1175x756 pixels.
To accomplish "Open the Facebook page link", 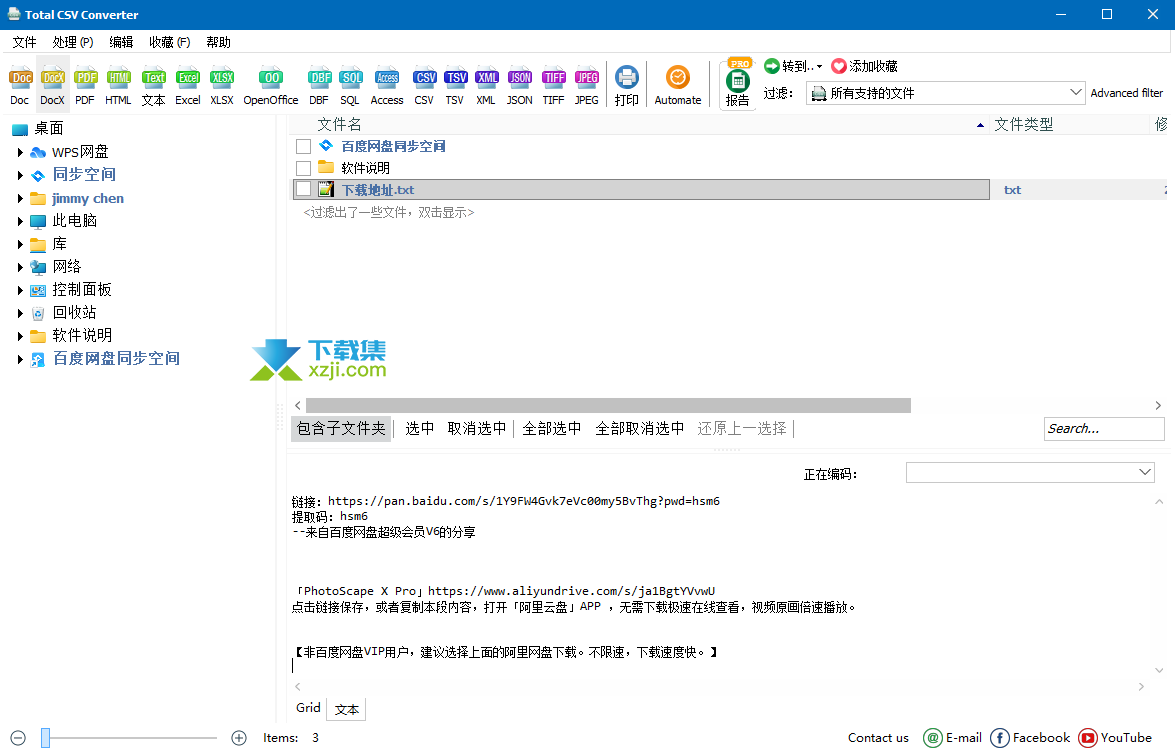I will [x=1030, y=738].
